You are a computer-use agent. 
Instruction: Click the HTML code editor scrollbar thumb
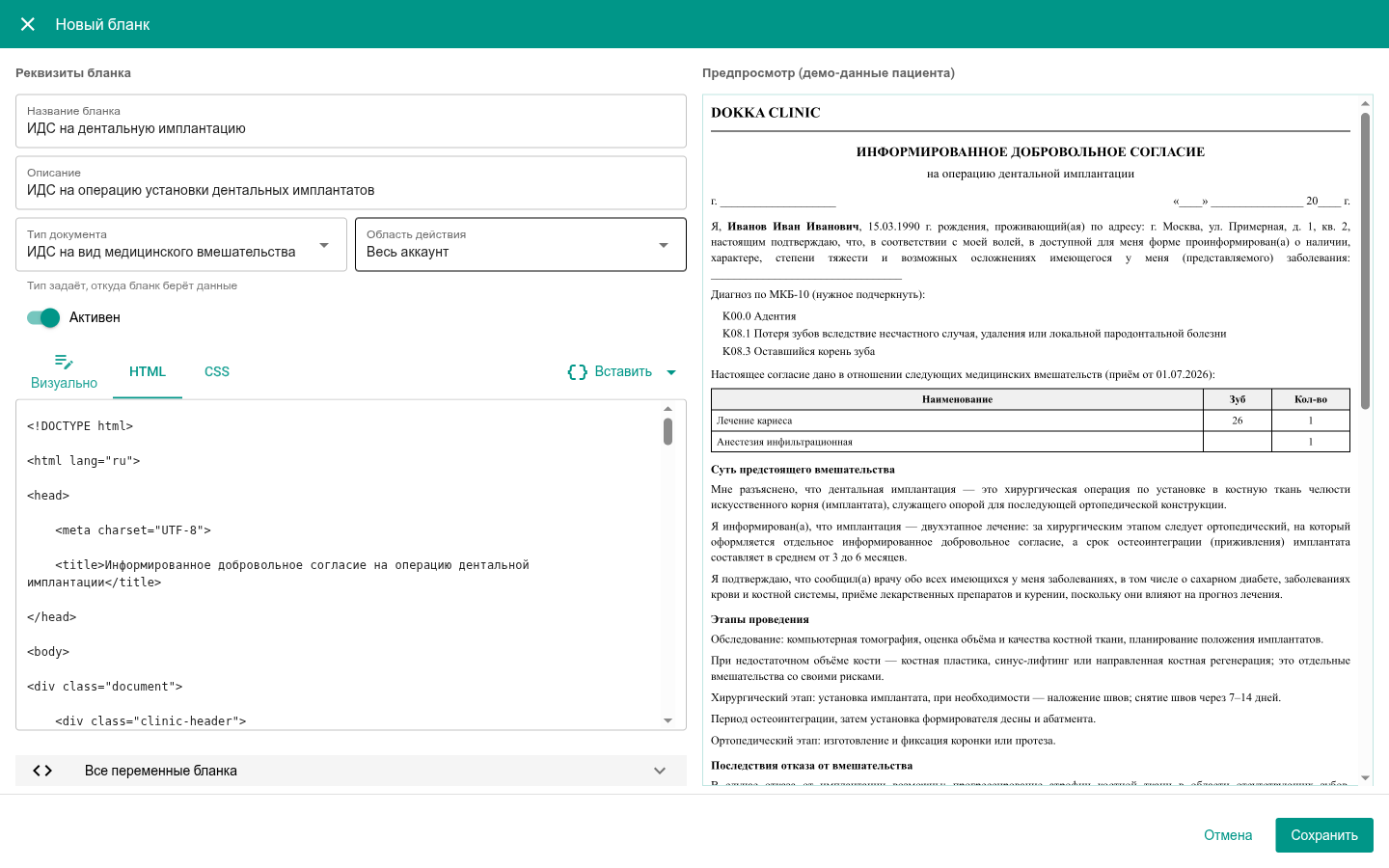(x=667, y=431)
